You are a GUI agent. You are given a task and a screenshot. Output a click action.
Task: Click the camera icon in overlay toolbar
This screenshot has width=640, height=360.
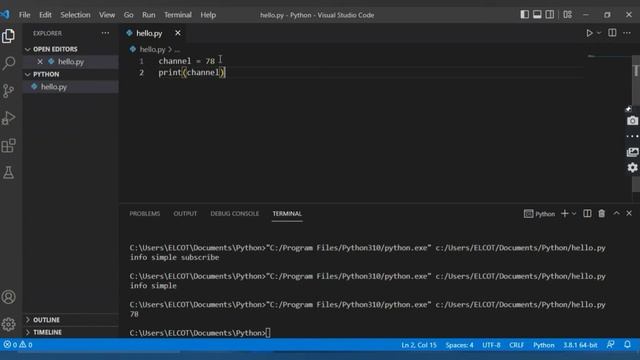632,121
